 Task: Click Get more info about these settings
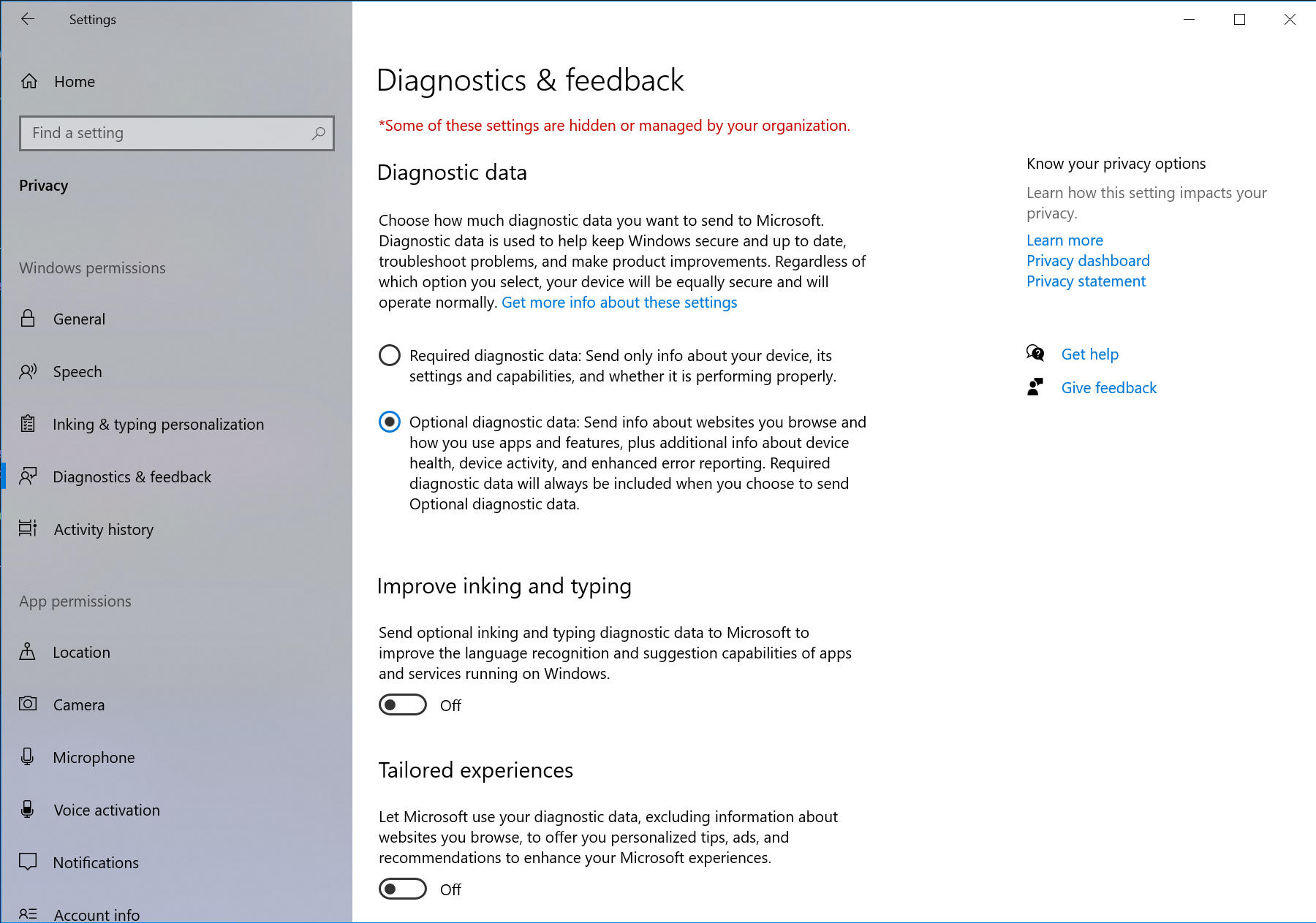pyautogui.click(x=619, y=303)
